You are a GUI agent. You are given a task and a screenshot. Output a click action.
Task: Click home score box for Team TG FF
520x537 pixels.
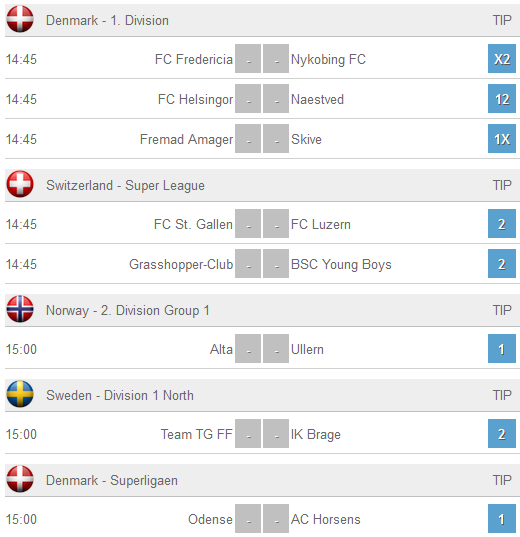248,434
